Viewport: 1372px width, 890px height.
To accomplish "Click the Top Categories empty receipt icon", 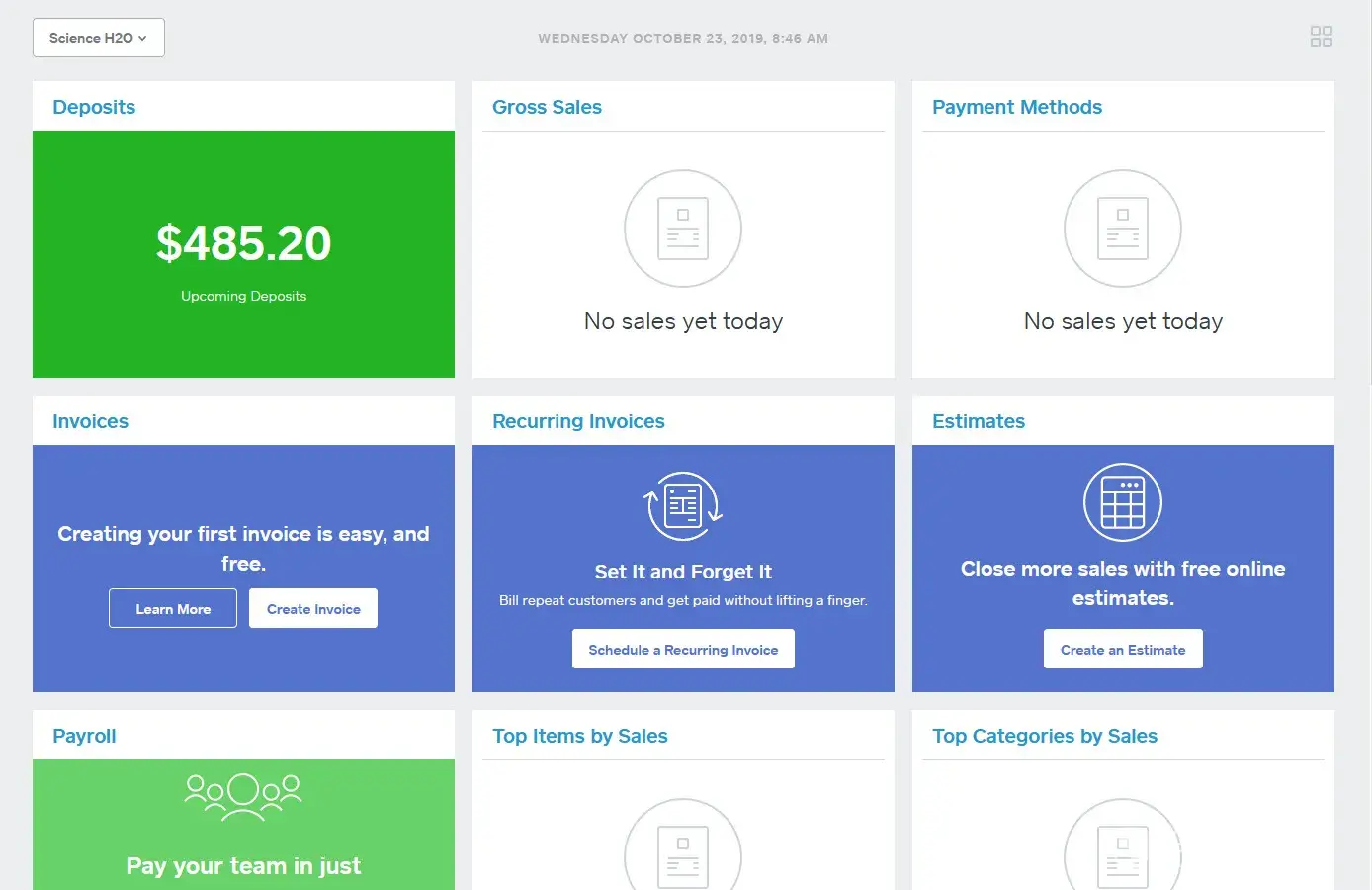I will pos(1123,845).
